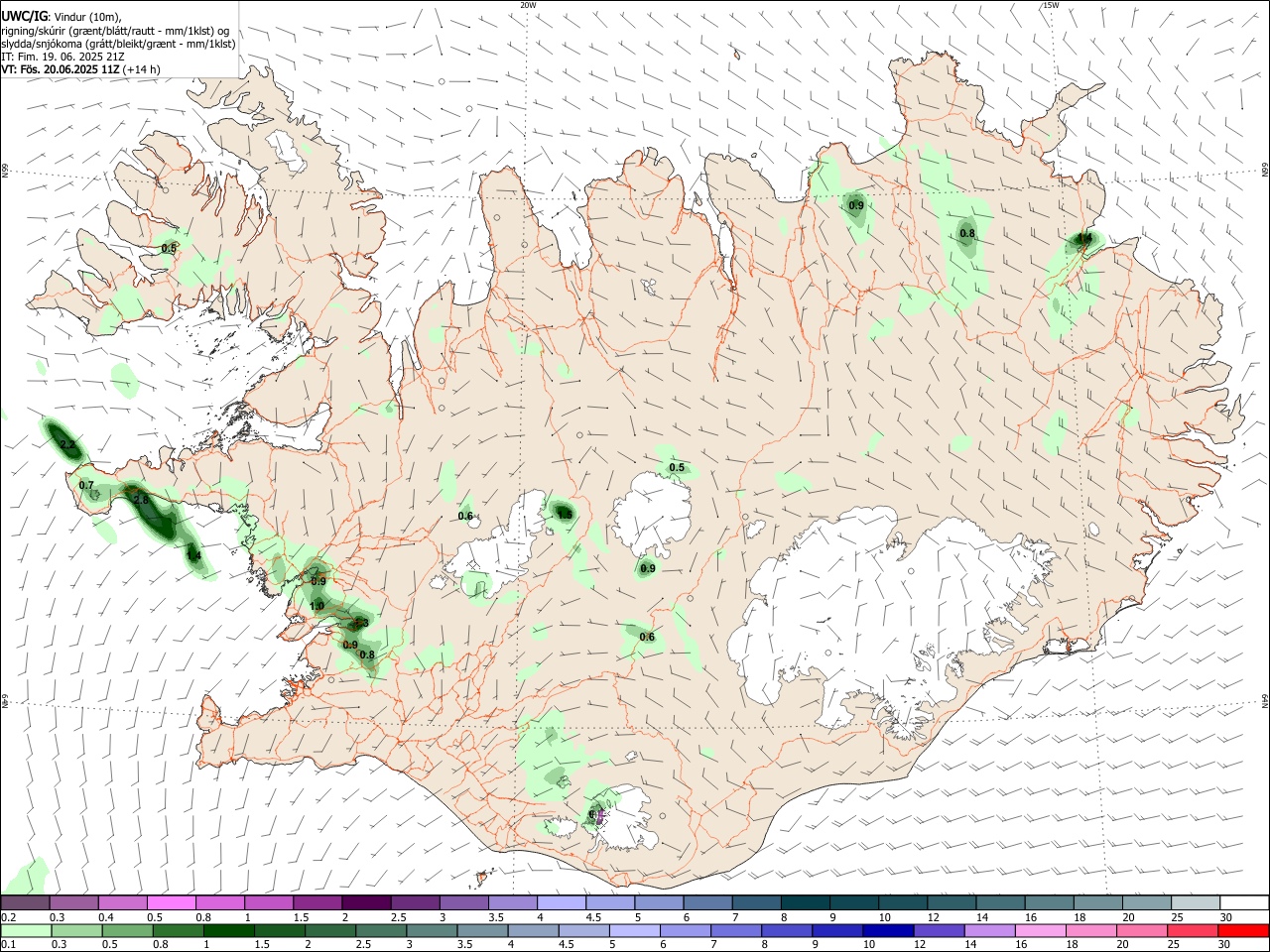The width and height of the screenshot is (1270, 952).
Task: Select snow legend swatch between 0.2 and 0.3
Action: coord(25,903)
